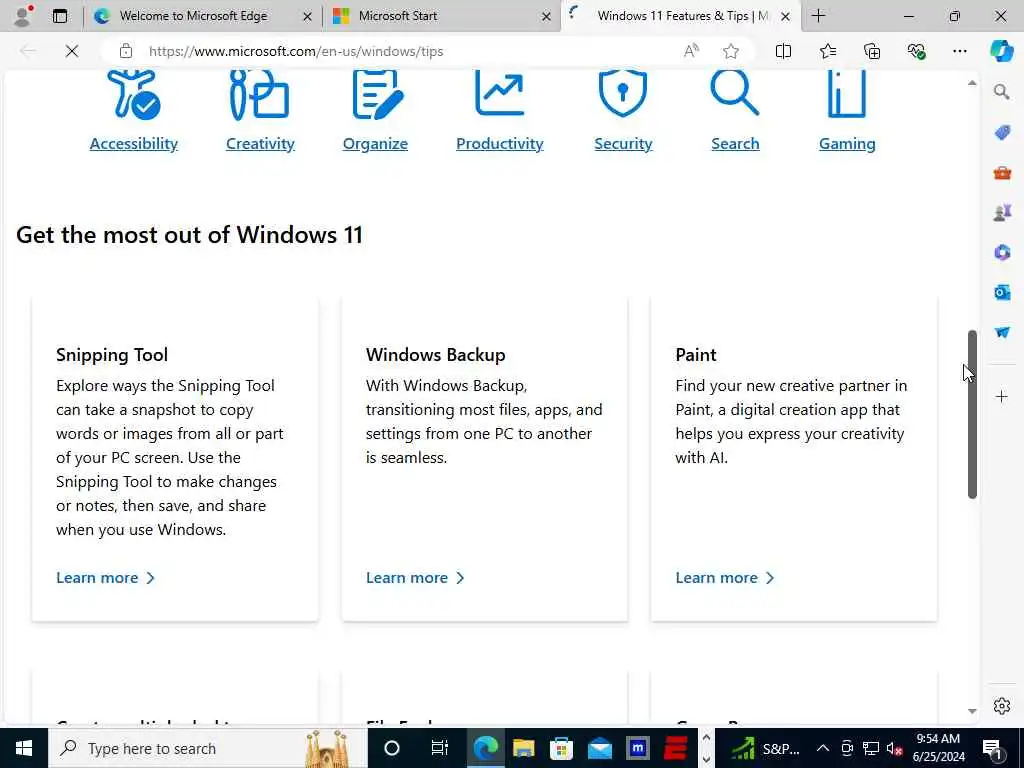Click the Creativity link

coord(260,144)
